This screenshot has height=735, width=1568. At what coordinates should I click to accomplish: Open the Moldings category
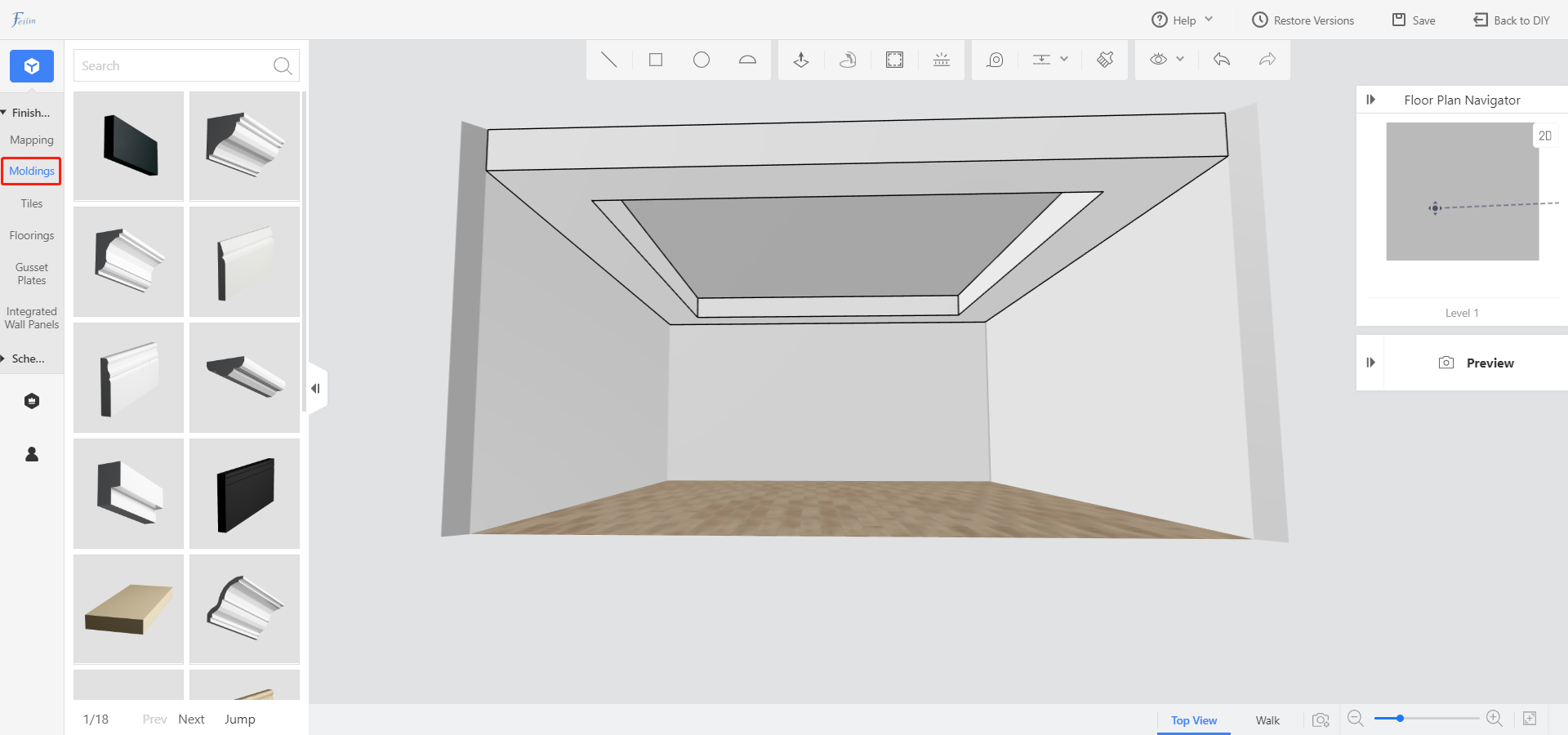pyautogui.click(x=32, y=171)
